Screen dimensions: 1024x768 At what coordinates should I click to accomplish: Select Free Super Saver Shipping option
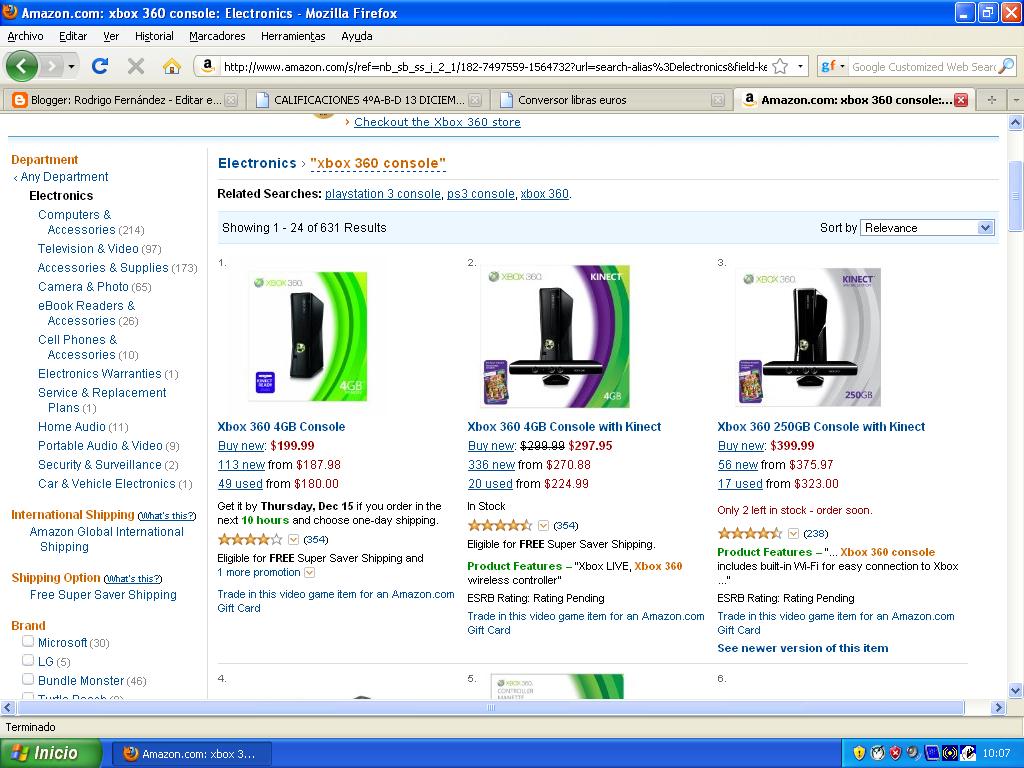[x=103, y=595]
